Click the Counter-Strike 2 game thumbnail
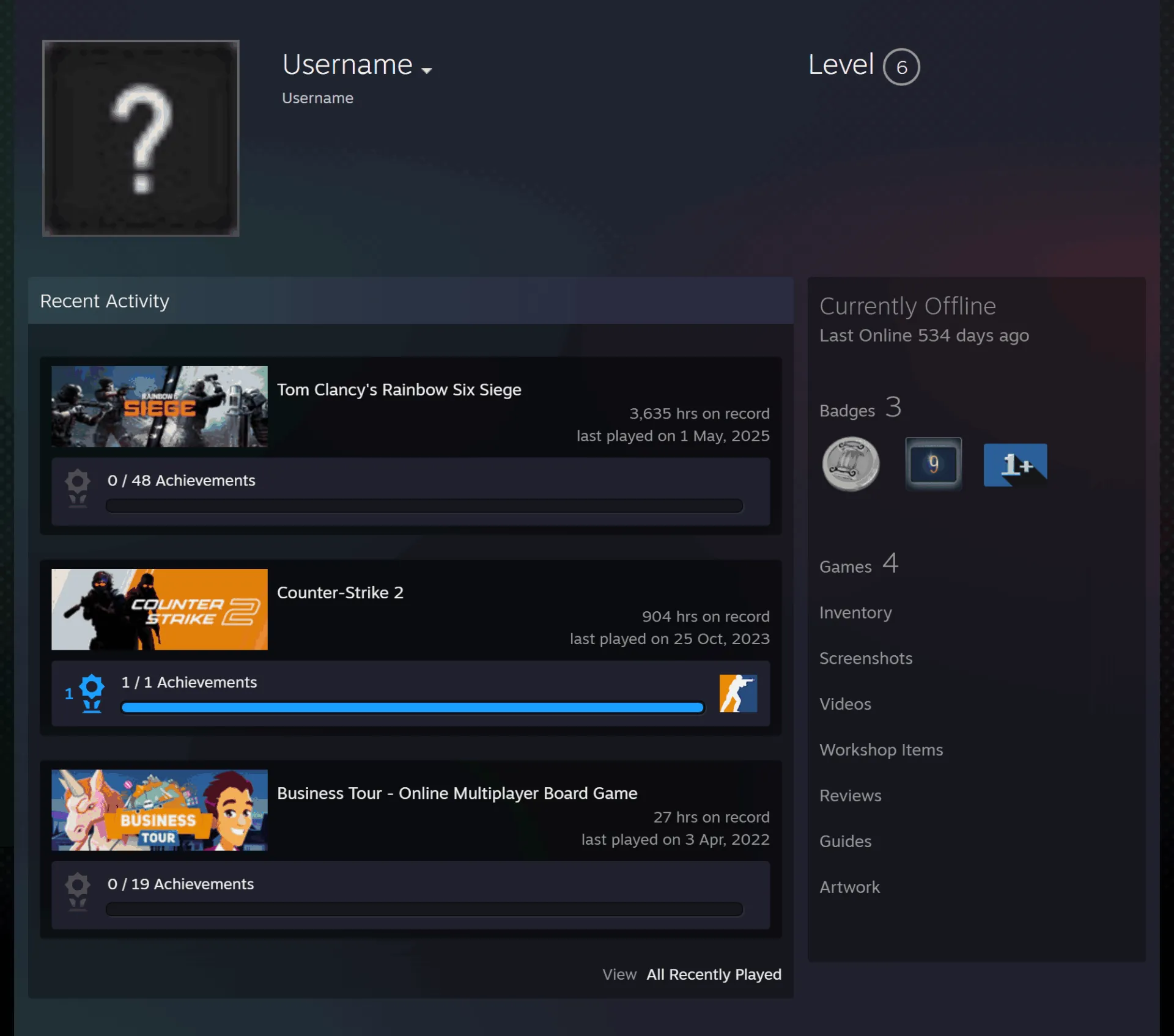 (160, 609)
